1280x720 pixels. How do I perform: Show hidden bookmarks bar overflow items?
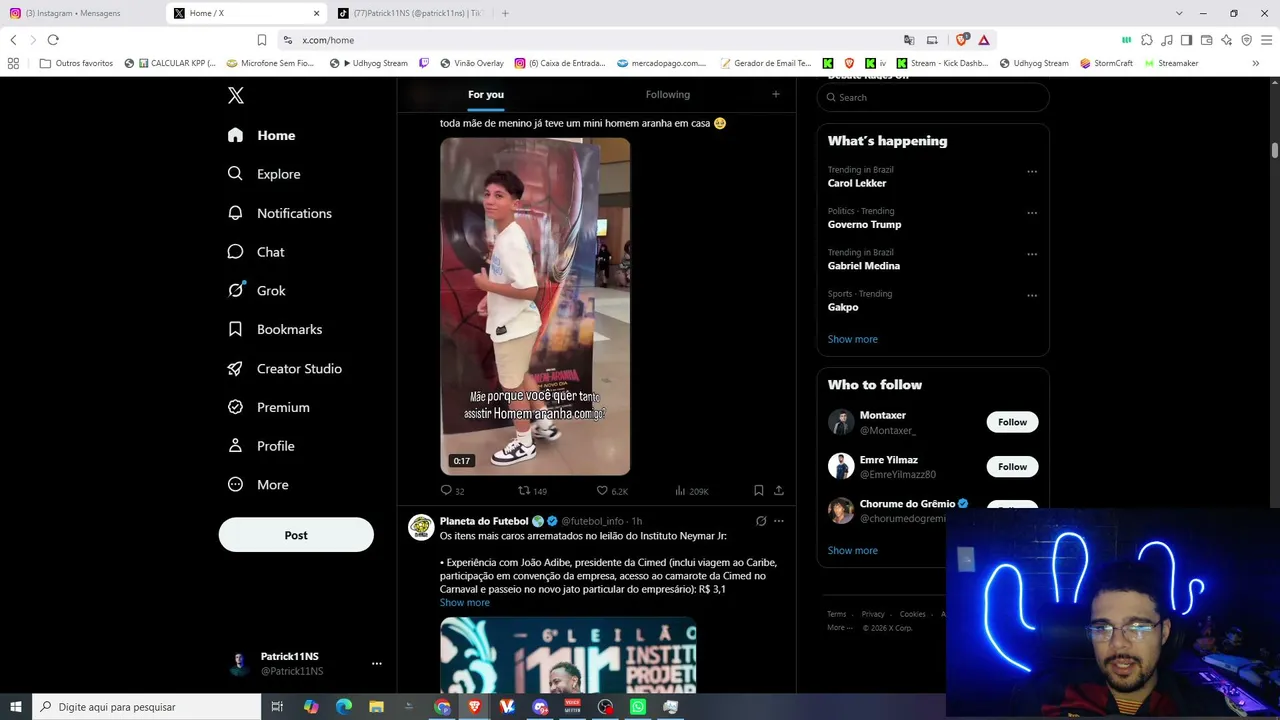[1256, 63]
